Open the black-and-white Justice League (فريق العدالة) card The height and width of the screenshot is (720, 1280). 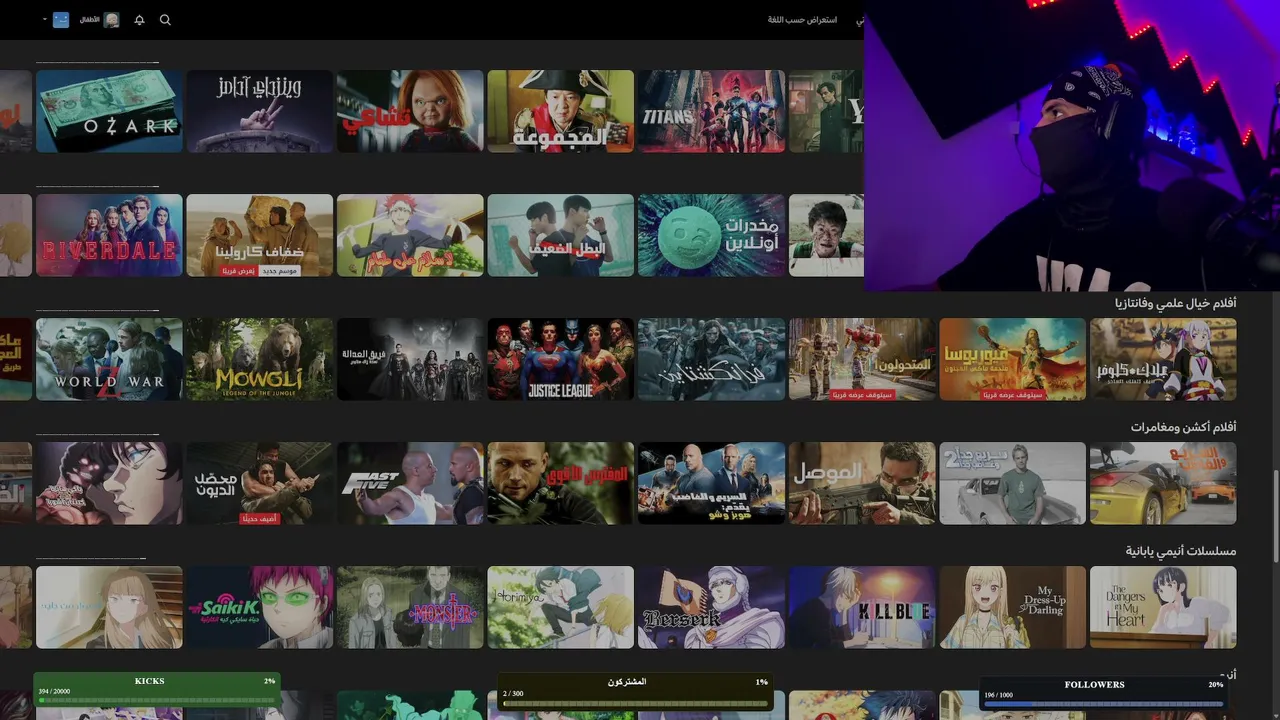410,359
